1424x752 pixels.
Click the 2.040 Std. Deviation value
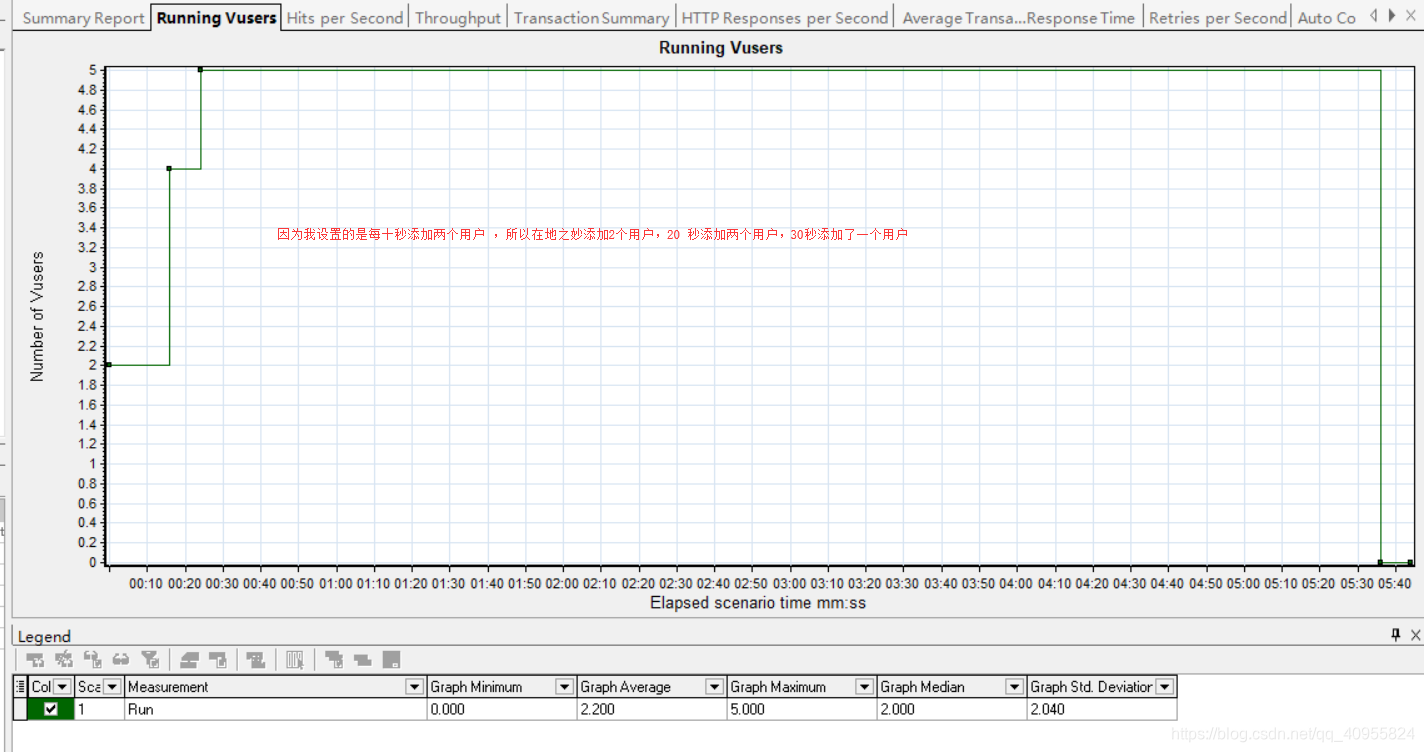pyautogui.click(x=1047, y=709)
